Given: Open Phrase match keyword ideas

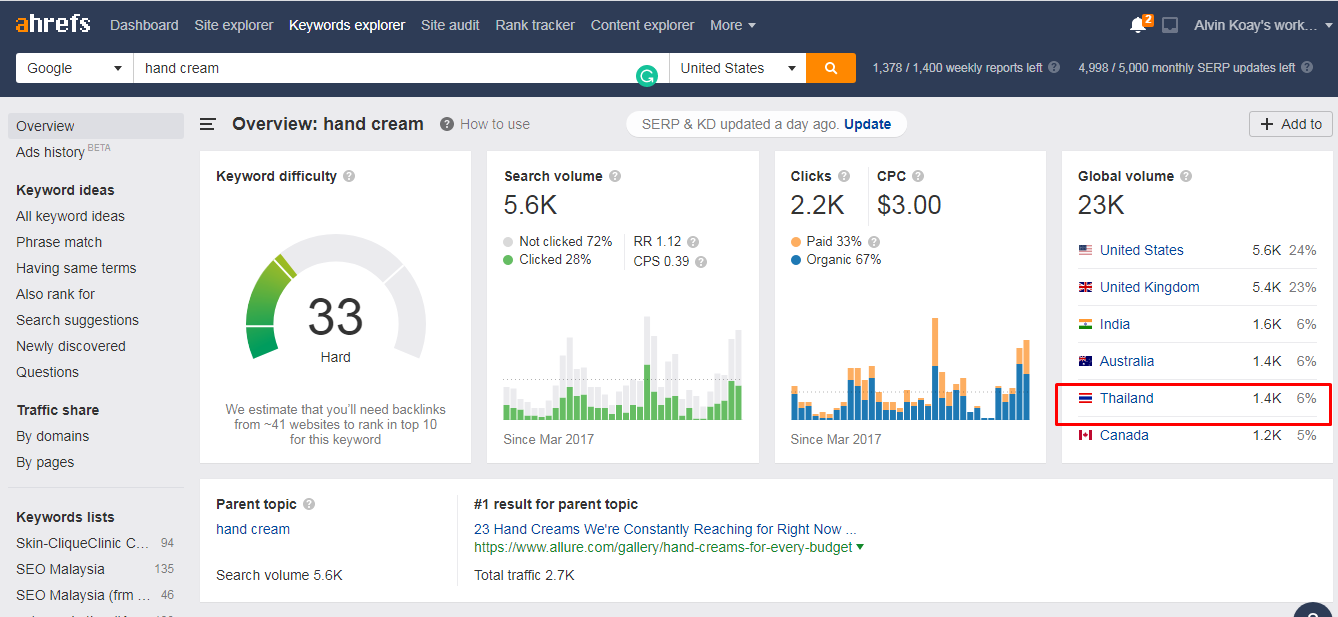Looking at the screenshot, I should pyautogui.click(x=59, y=242).
